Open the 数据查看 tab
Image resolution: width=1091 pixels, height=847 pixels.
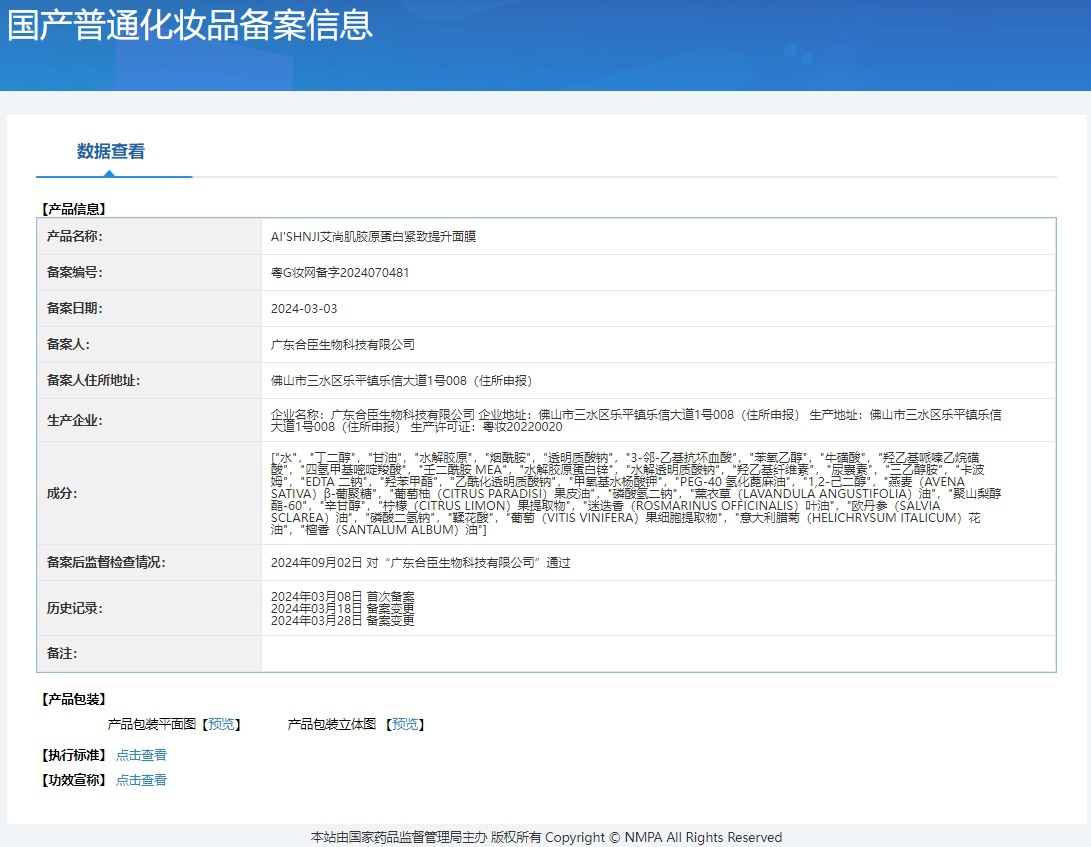[x=111, y=151]
